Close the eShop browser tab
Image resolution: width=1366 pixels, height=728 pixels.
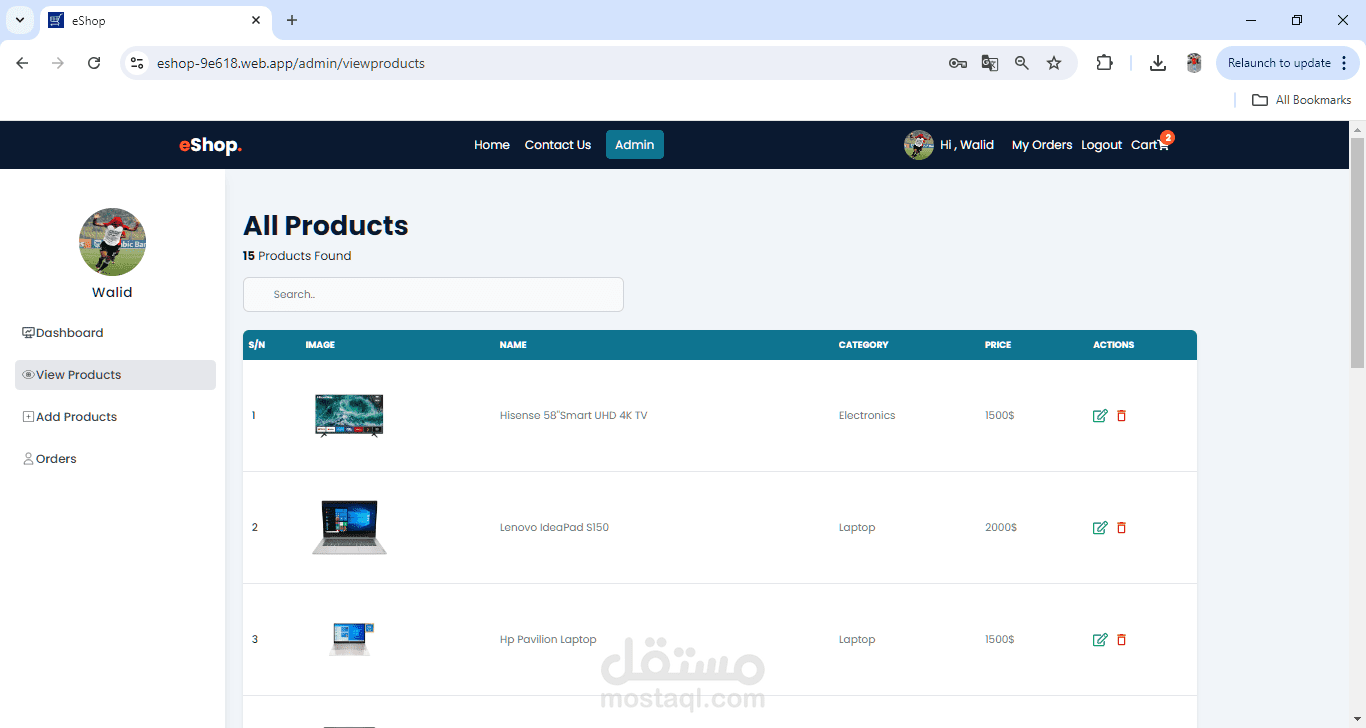[x=256, y=20]
